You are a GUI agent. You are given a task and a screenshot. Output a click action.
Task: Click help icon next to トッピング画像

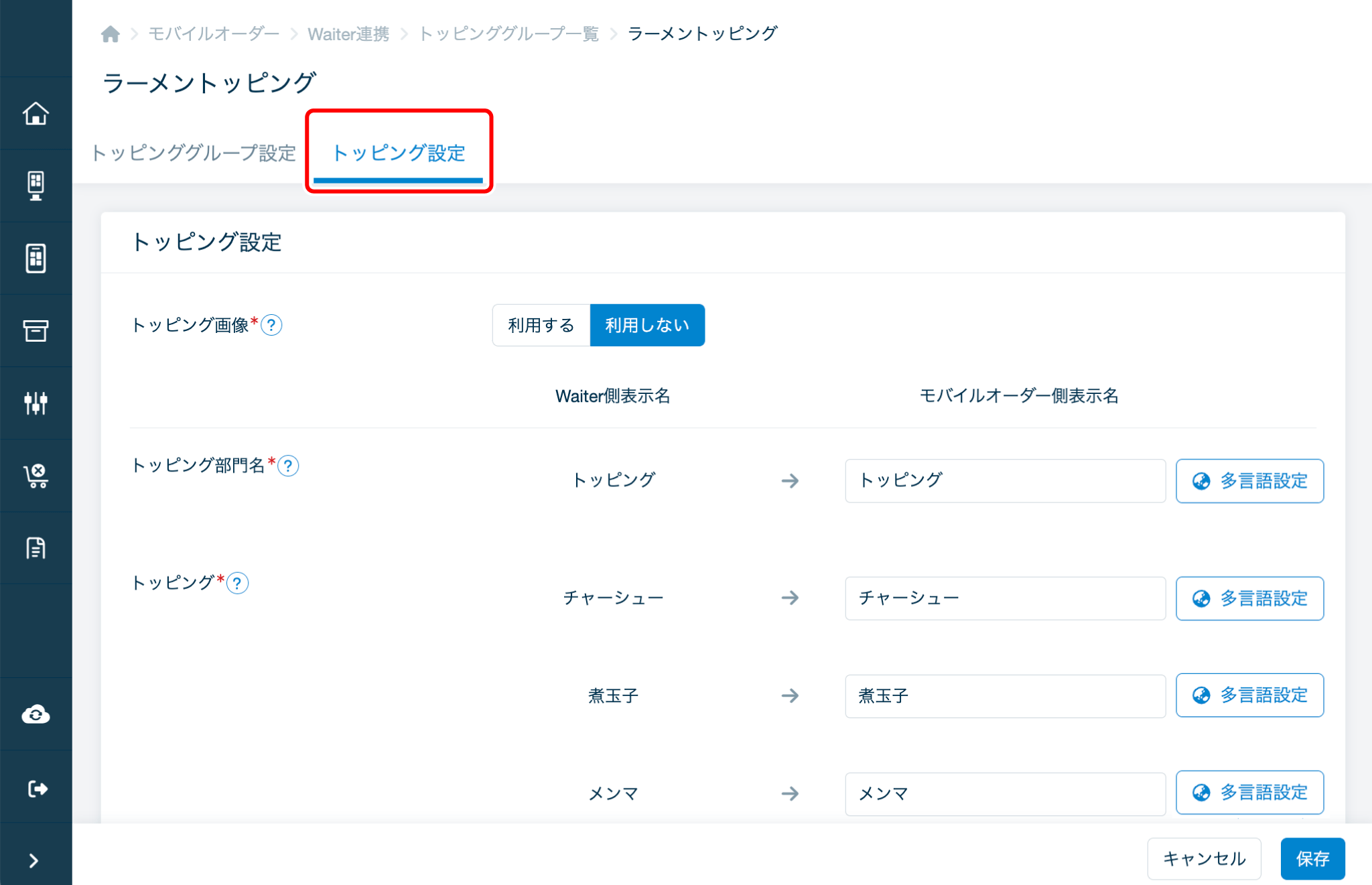271,326
